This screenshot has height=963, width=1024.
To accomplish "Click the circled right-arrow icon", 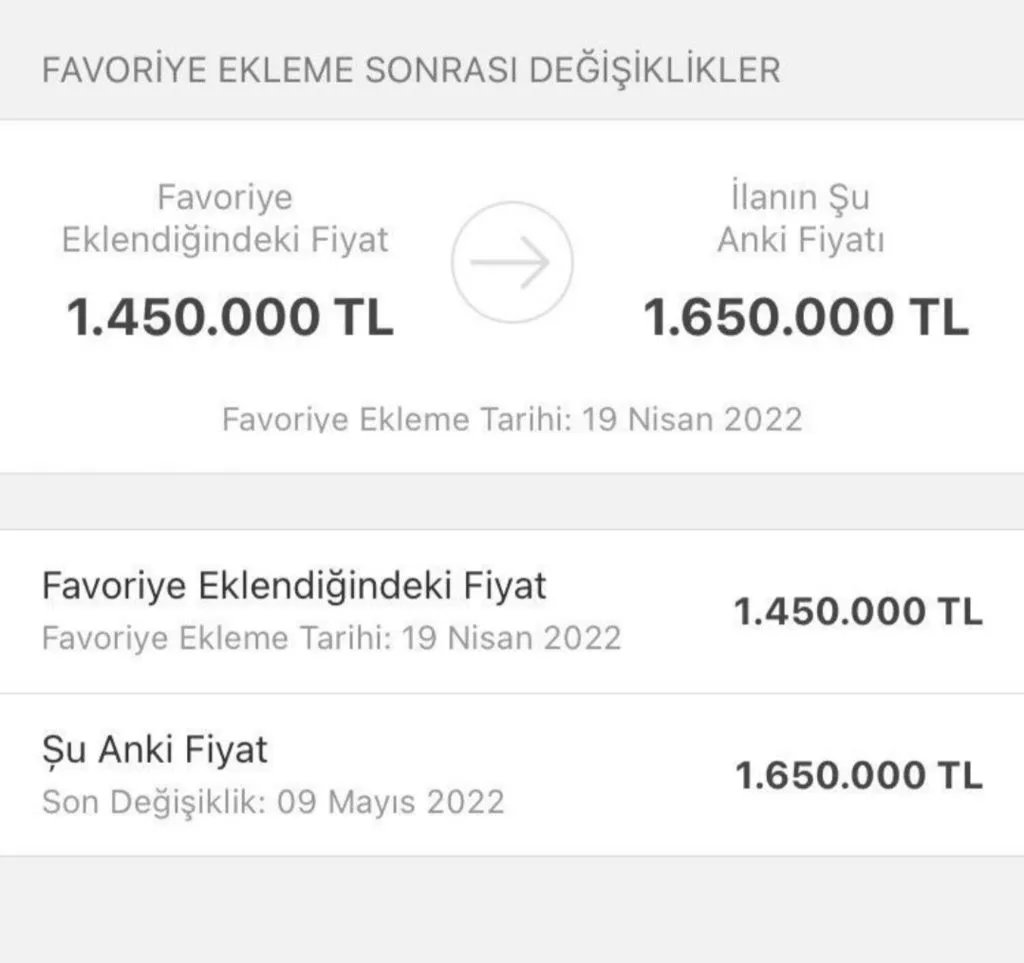I will [x=511, y=262].
